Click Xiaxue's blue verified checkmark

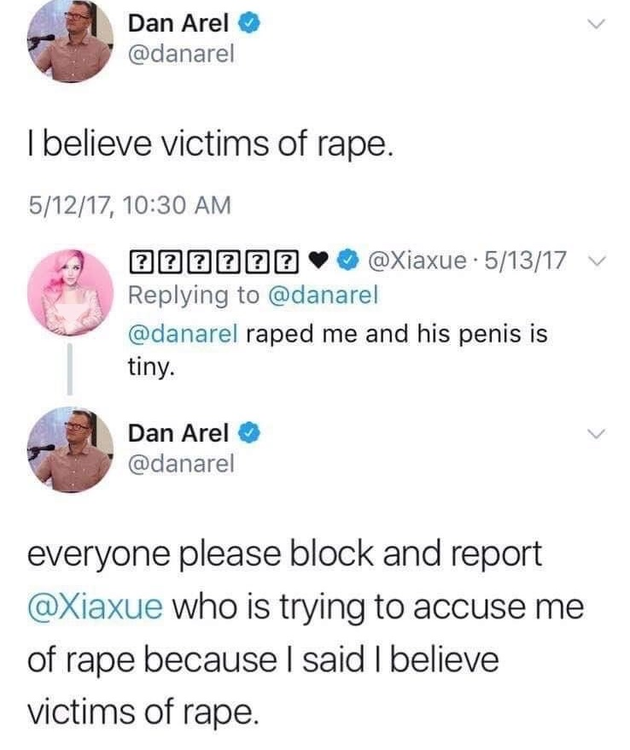(348, 260)
